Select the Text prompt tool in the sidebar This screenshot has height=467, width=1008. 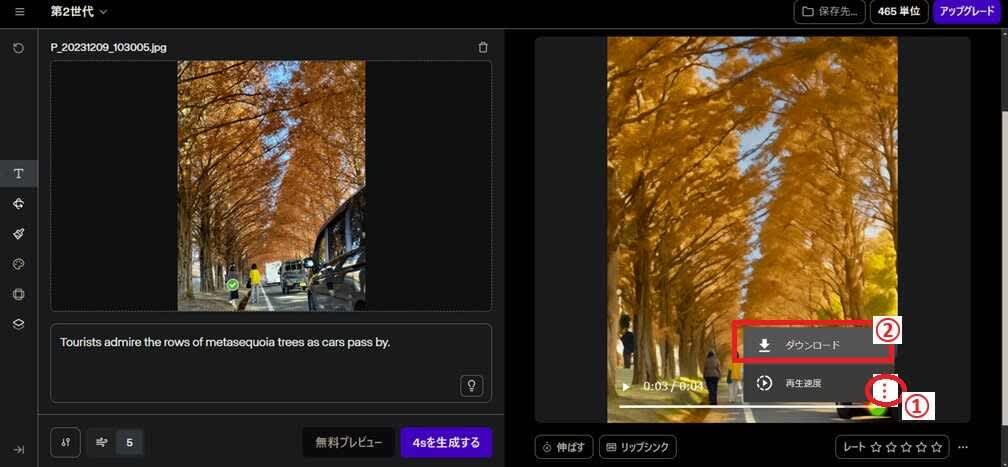tap(19, 173)
